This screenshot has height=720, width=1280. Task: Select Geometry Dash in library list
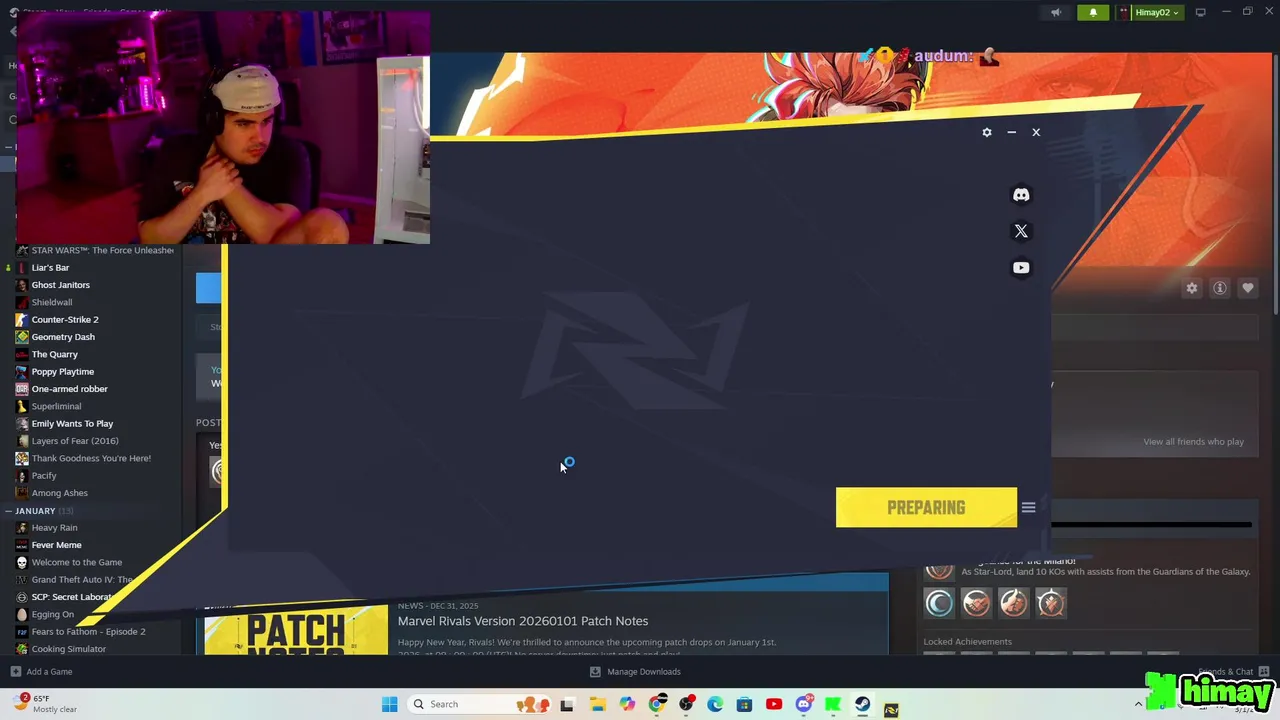pos(63,337)
